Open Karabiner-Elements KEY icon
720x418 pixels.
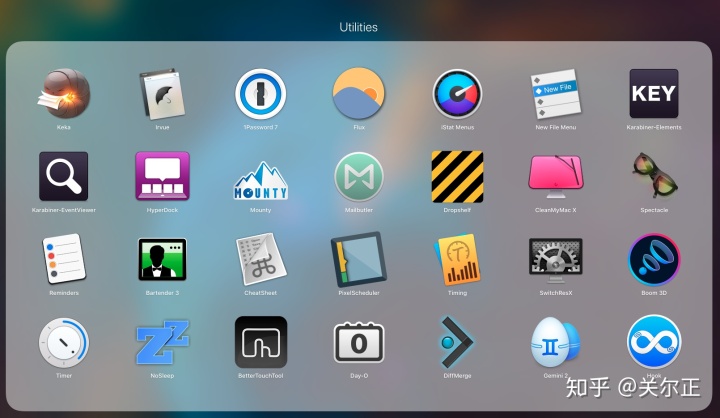(654, 94)
